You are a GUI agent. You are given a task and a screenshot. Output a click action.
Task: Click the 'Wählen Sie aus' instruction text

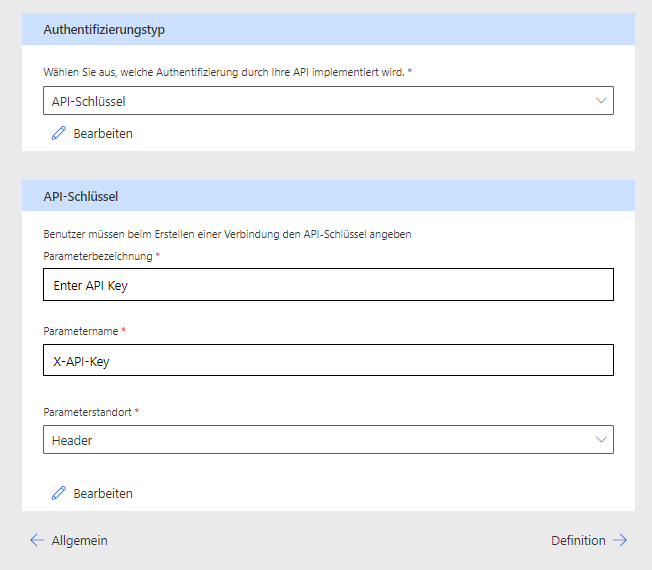pos(225,73)
